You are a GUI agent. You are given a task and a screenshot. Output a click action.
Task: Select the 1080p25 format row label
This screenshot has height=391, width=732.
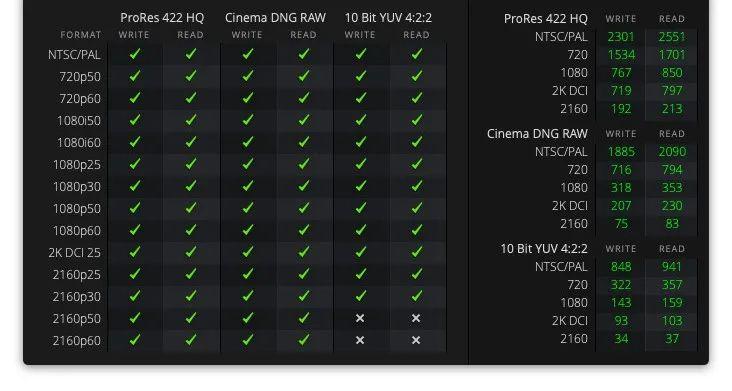pos(77,165)
